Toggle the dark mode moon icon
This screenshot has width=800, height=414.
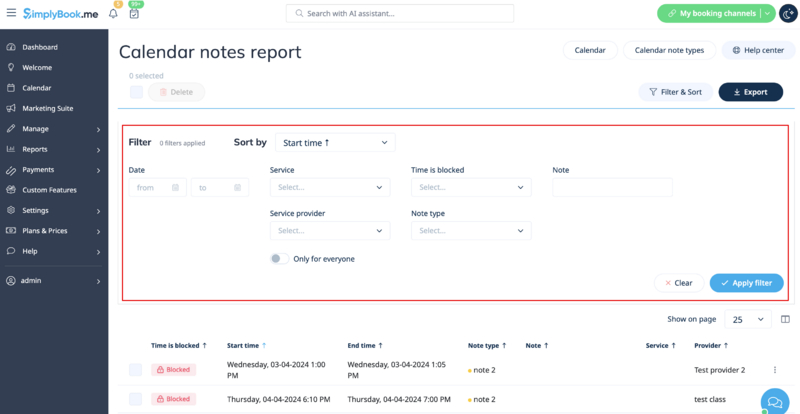tap(788, 14)
